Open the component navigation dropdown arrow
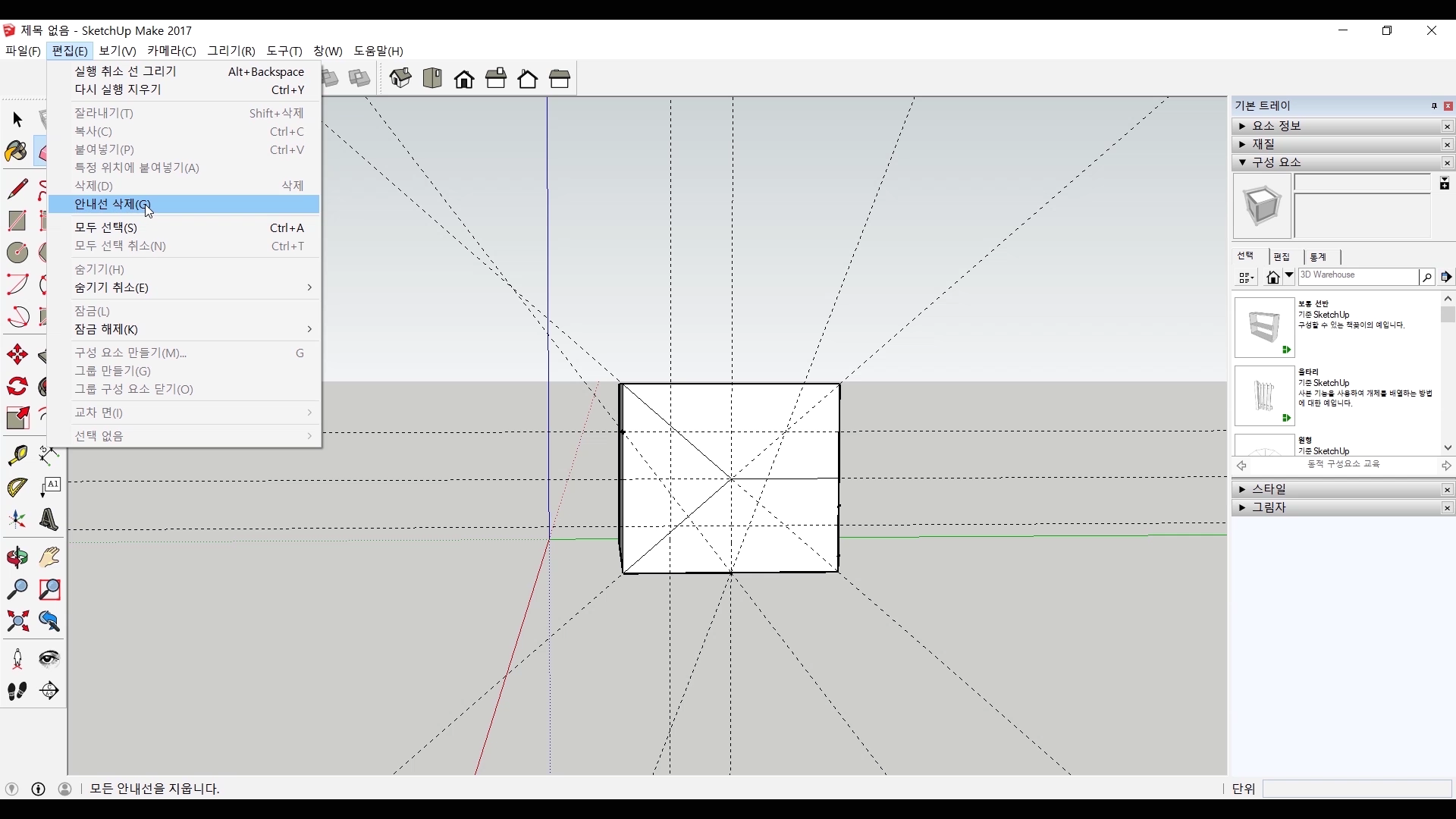The height and width of the screenshot is (819, 1456). tap(1289, 277)
